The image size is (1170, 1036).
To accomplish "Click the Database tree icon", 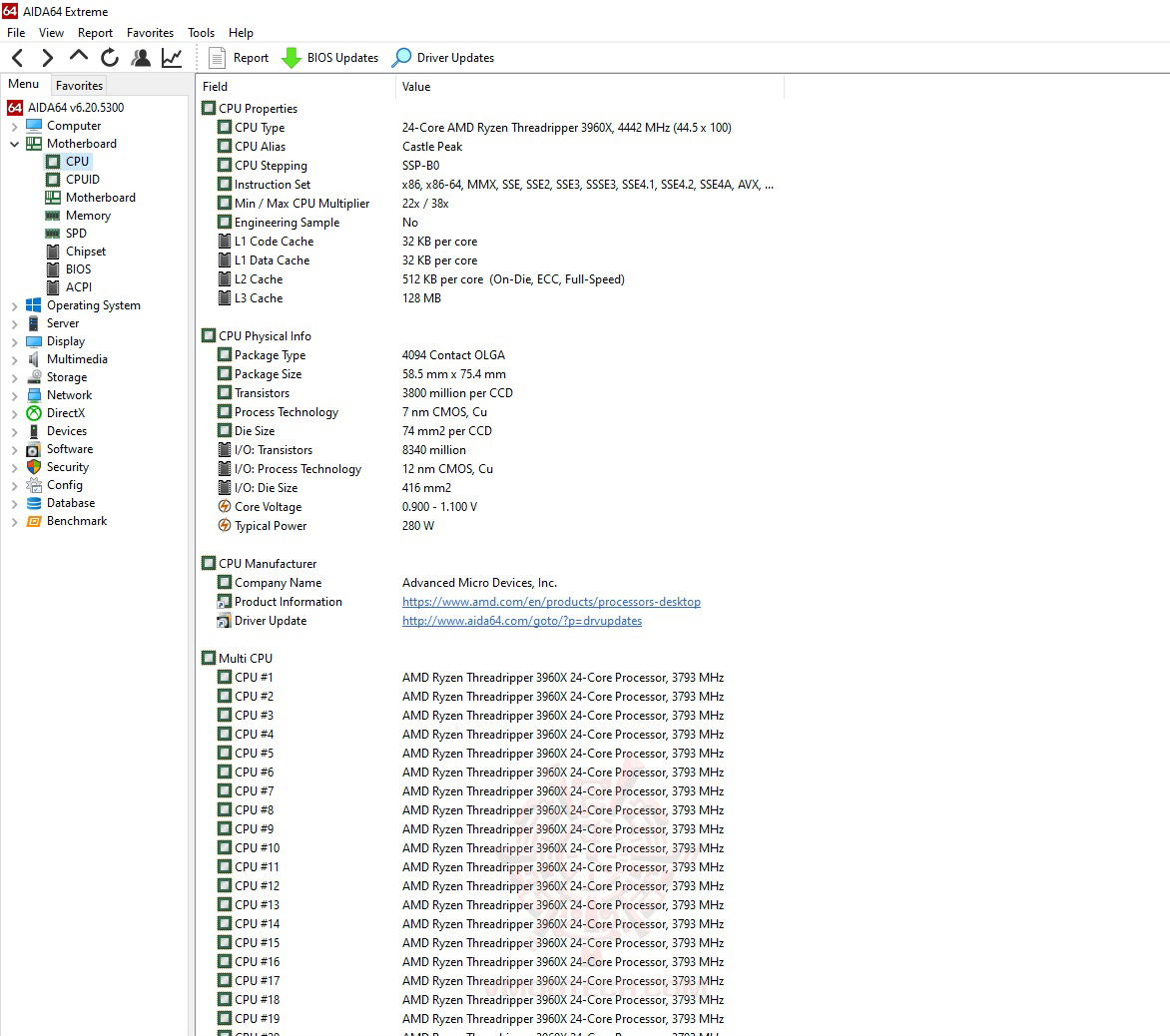I will (34, 503).
